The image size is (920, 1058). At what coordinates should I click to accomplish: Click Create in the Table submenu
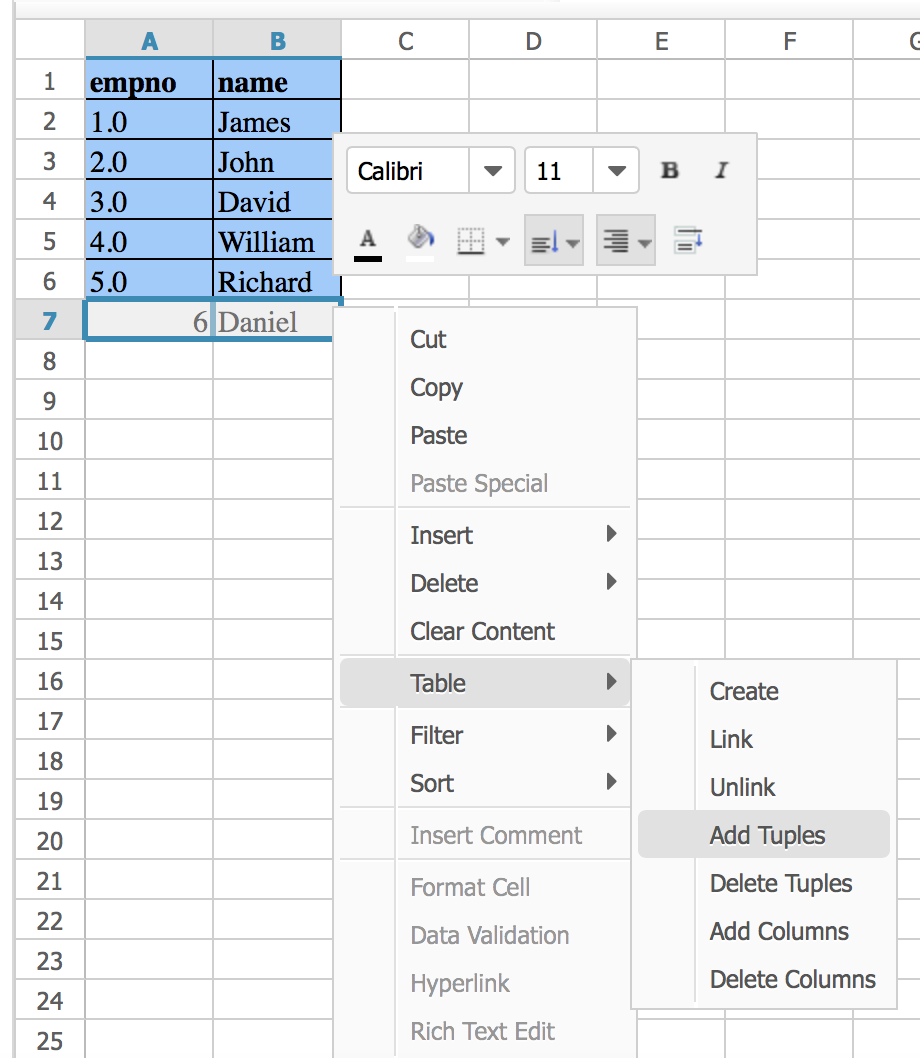click(743, 691)
